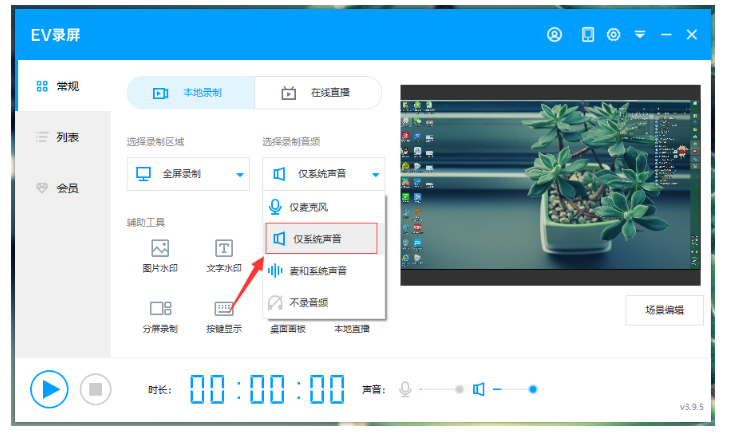The height and width of the screenshot is (434, 732).
Task: Click the 辅助工具 section label
Action: [146, 223]
